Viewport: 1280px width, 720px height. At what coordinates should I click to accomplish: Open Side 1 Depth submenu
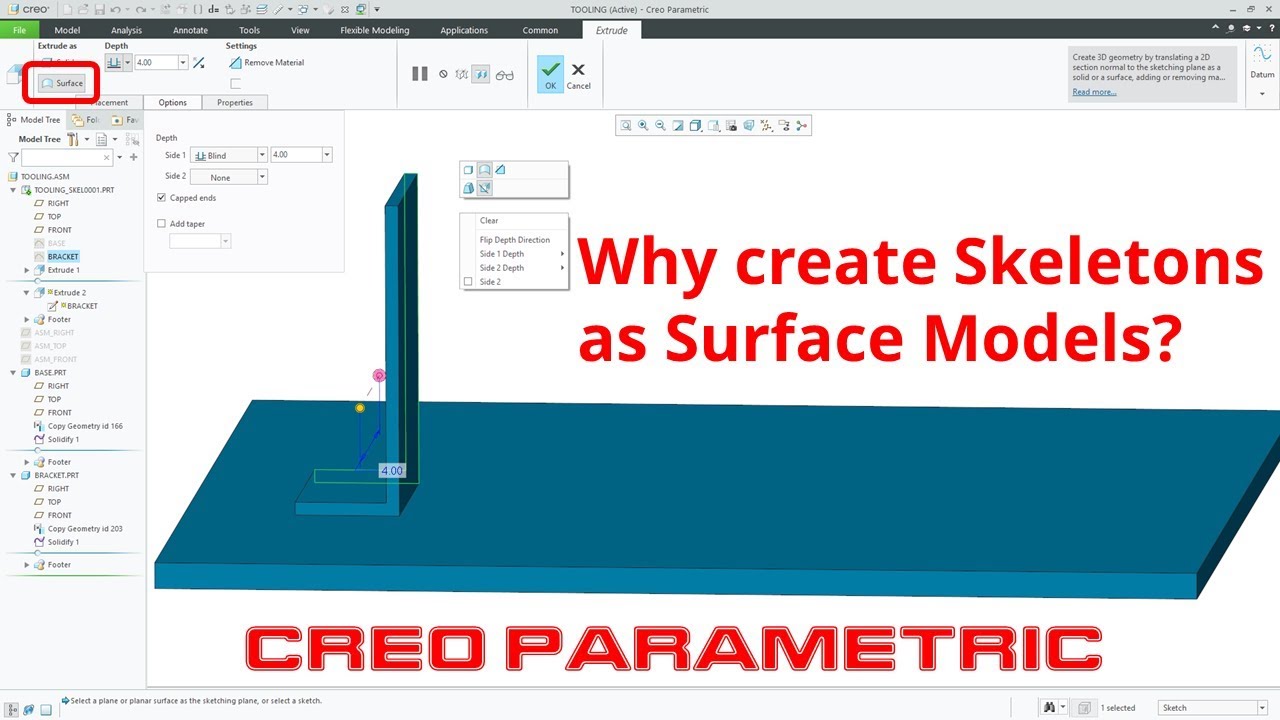pyautogui.click(x=514, y=254)
